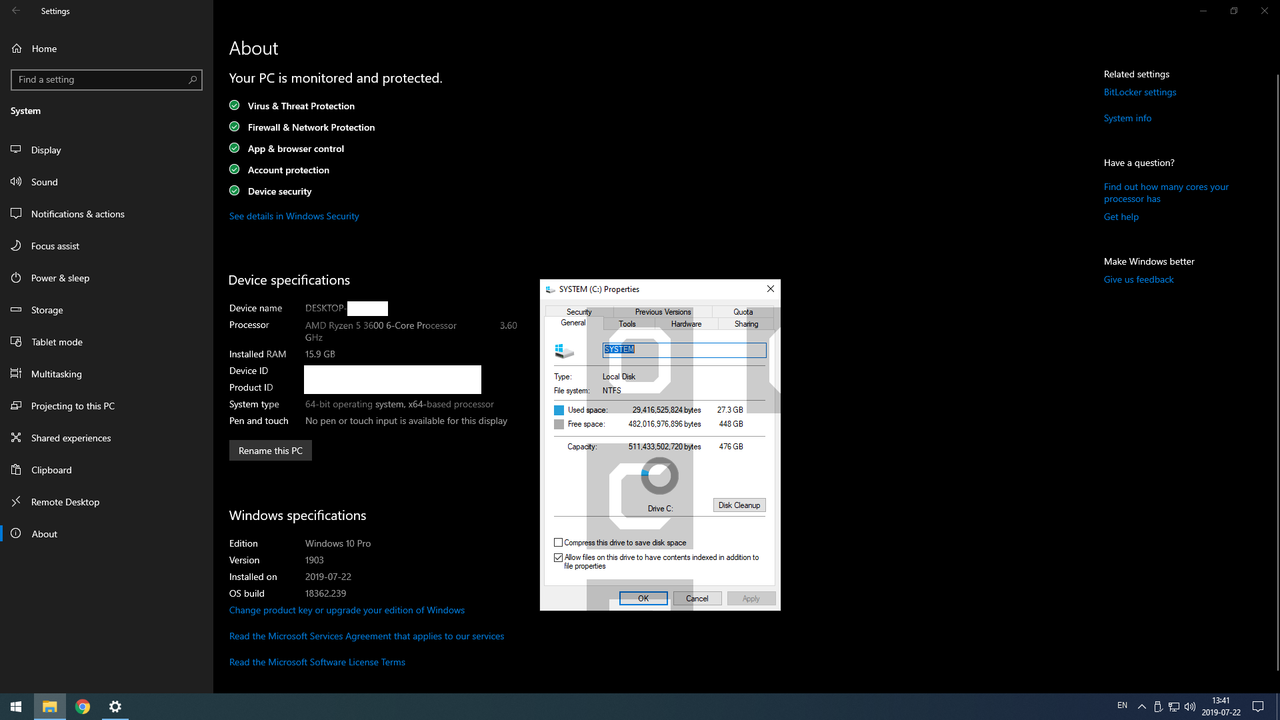This screenshot has height=720, width=1280.
Task: Launch Google Chrome from taskbar
Action: pyautogui.click(x=82, y=707)
